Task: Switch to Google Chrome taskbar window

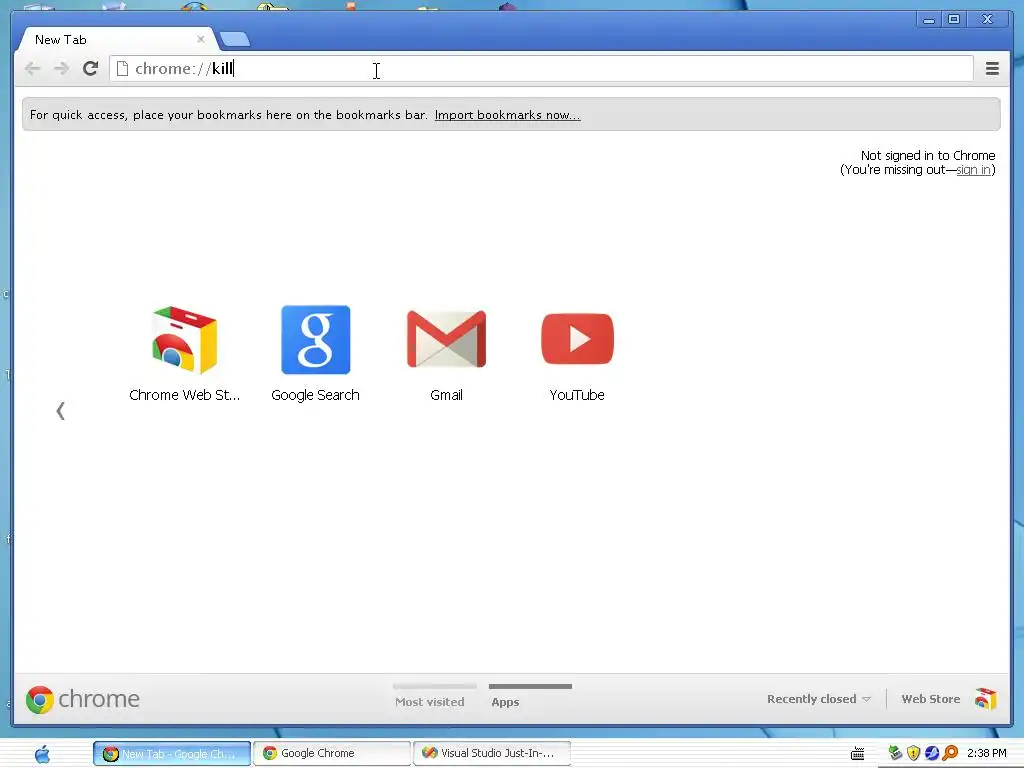Action: coord(332,753)
